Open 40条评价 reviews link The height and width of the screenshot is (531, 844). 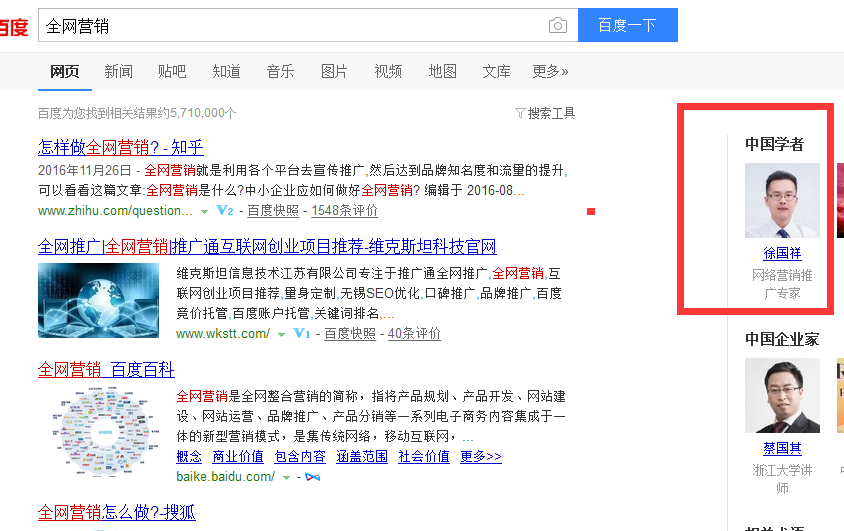[414, 334]
